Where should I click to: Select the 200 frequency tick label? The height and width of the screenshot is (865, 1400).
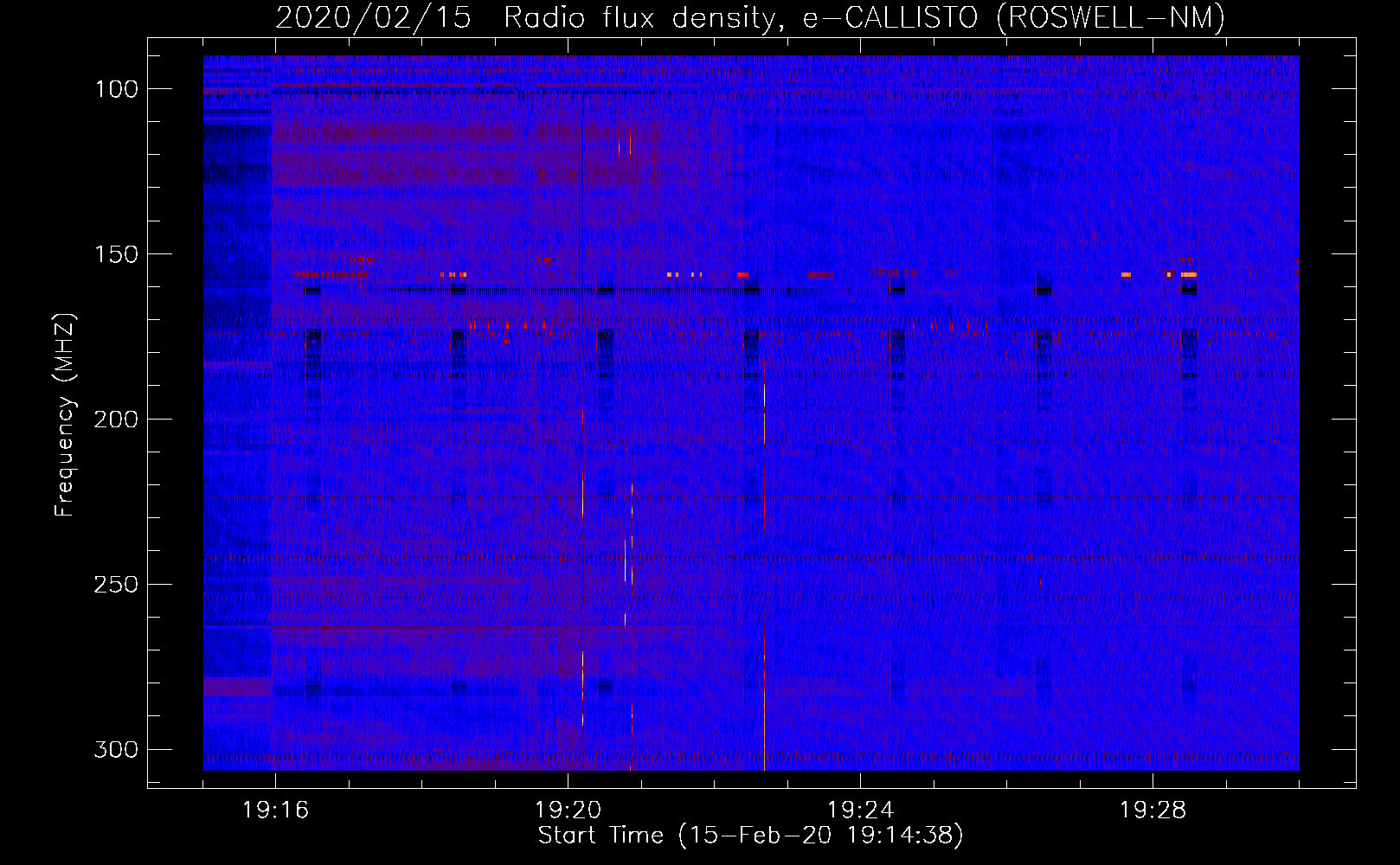116,420
